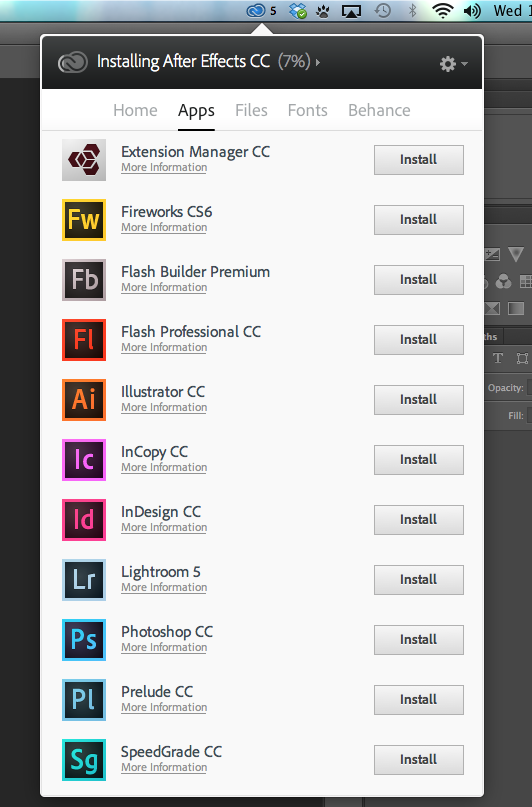Click the Time Machine menu bar icon
Image resolution: width=532 pixels, height=807 pixels.
[x=382, y=11]
